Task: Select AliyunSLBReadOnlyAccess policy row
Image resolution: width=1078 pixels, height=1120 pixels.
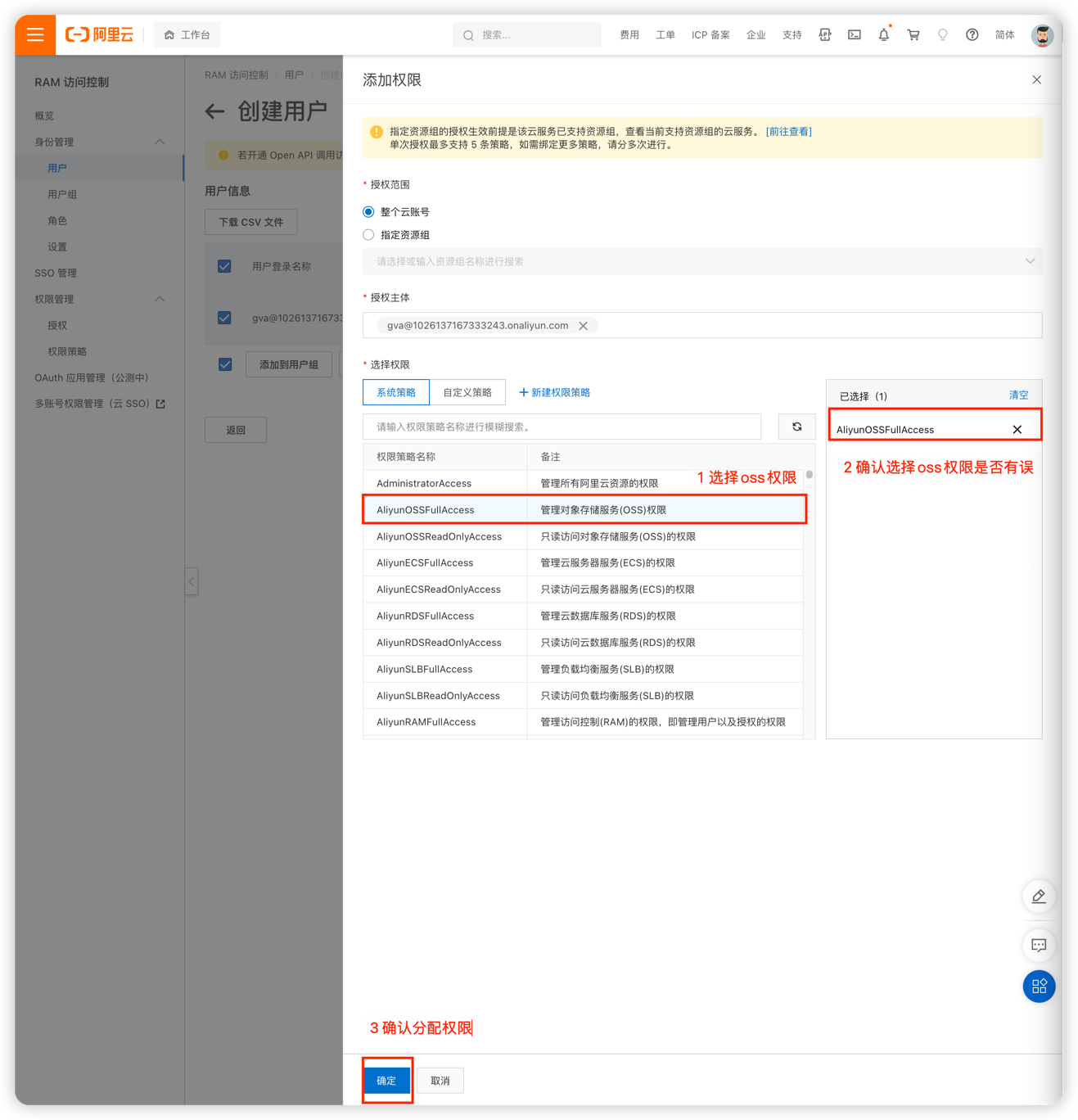Action: pos(583,695)
